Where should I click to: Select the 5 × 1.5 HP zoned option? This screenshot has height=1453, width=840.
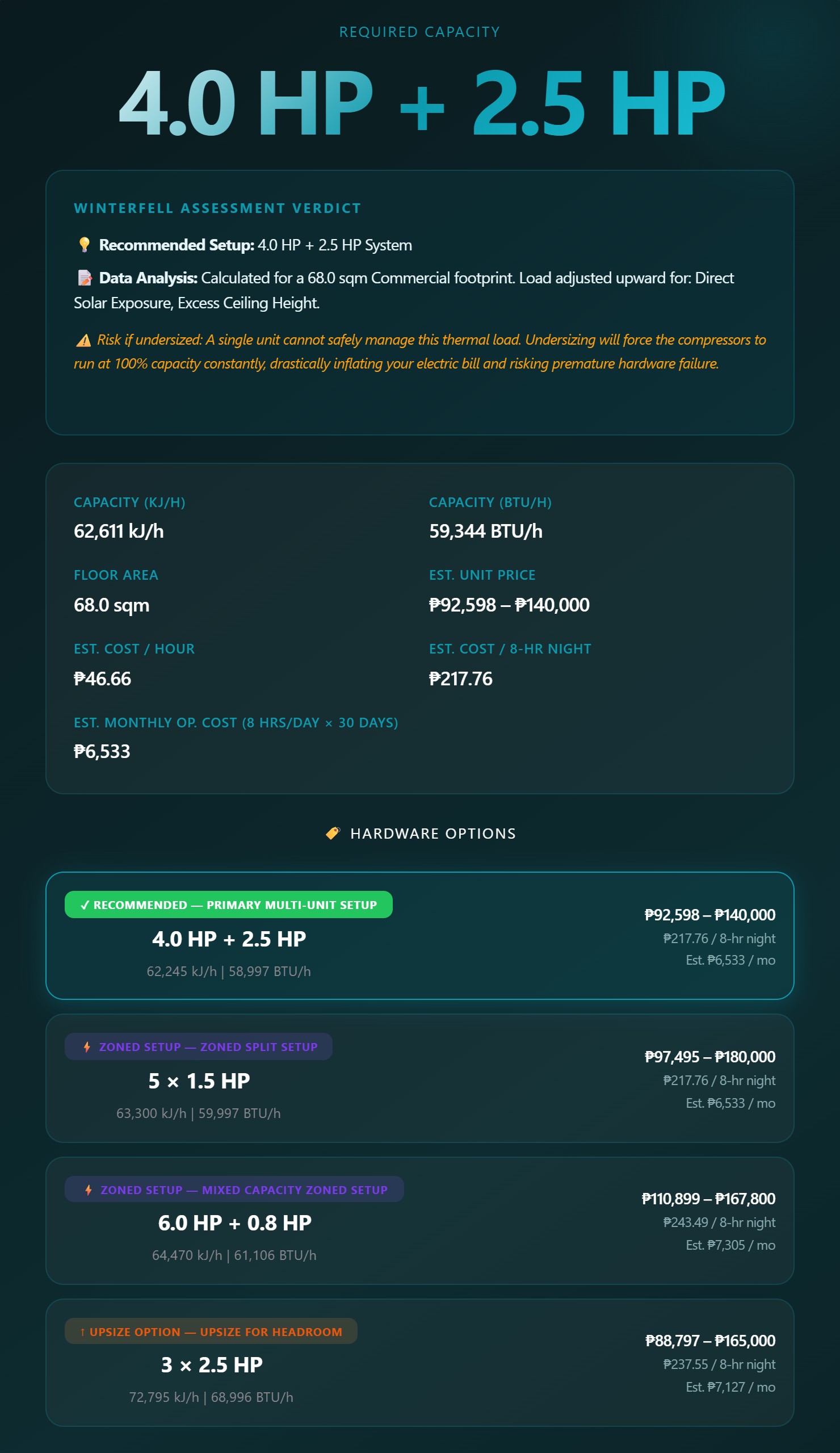point(419,1081)
